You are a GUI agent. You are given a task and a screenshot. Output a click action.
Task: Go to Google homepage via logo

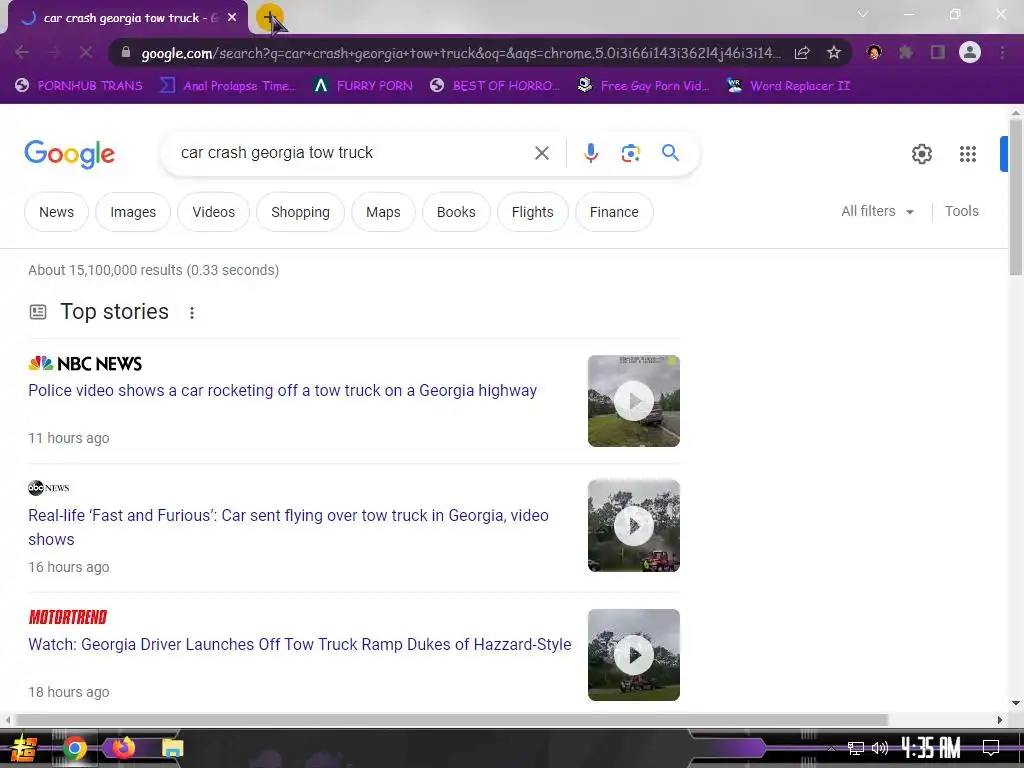(69, 154)
